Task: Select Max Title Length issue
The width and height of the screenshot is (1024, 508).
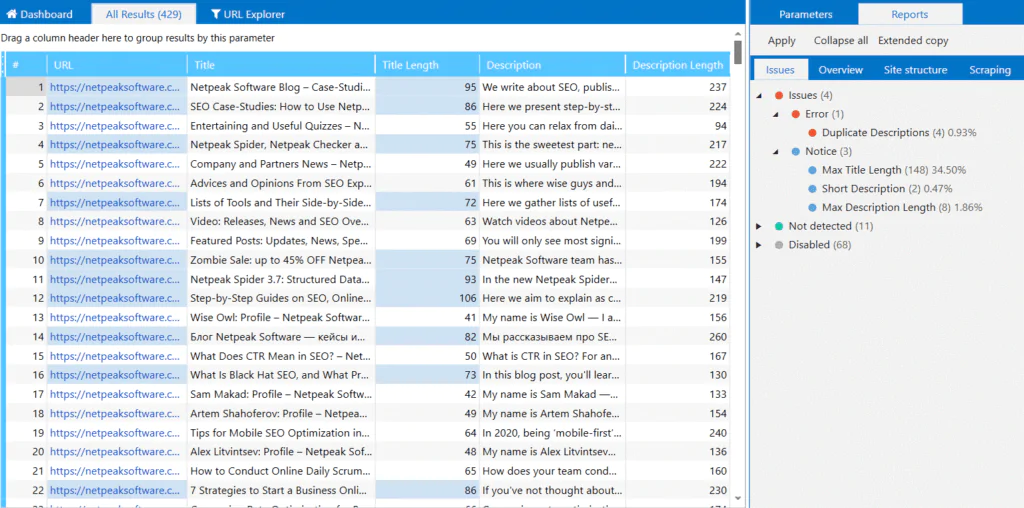Action: tap(861, 170)
